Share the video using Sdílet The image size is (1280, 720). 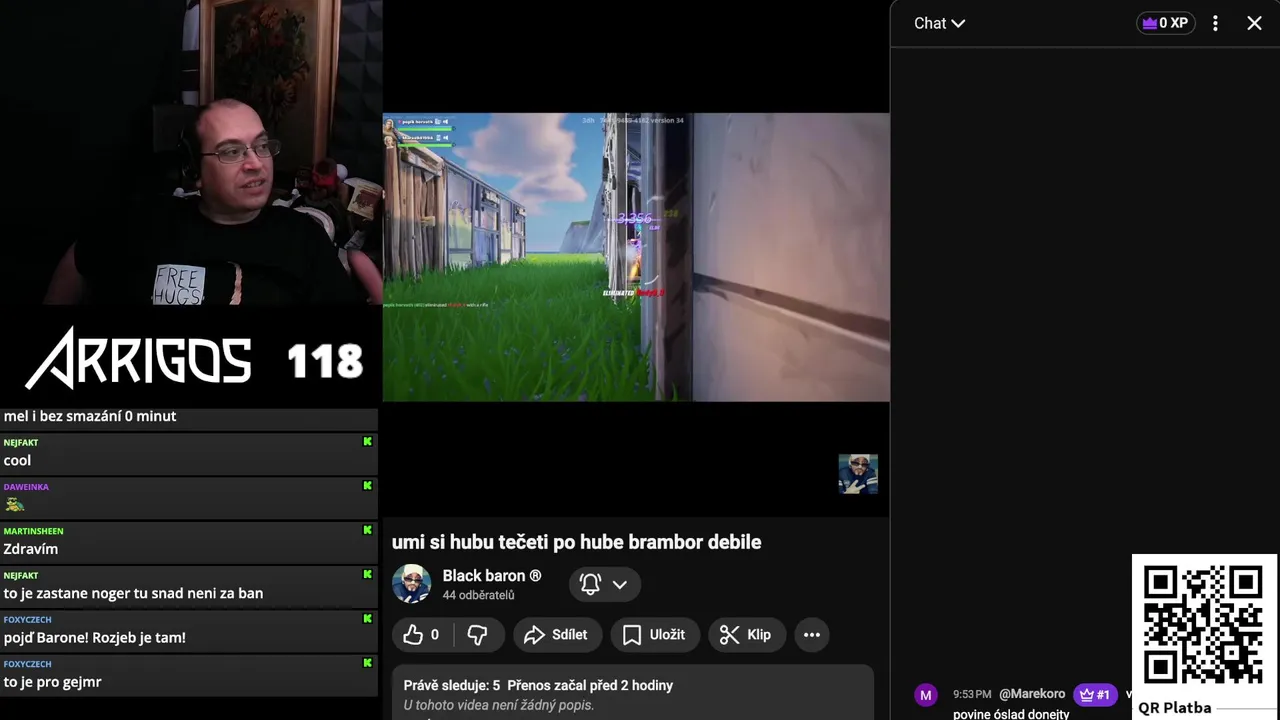pos(556,634)
